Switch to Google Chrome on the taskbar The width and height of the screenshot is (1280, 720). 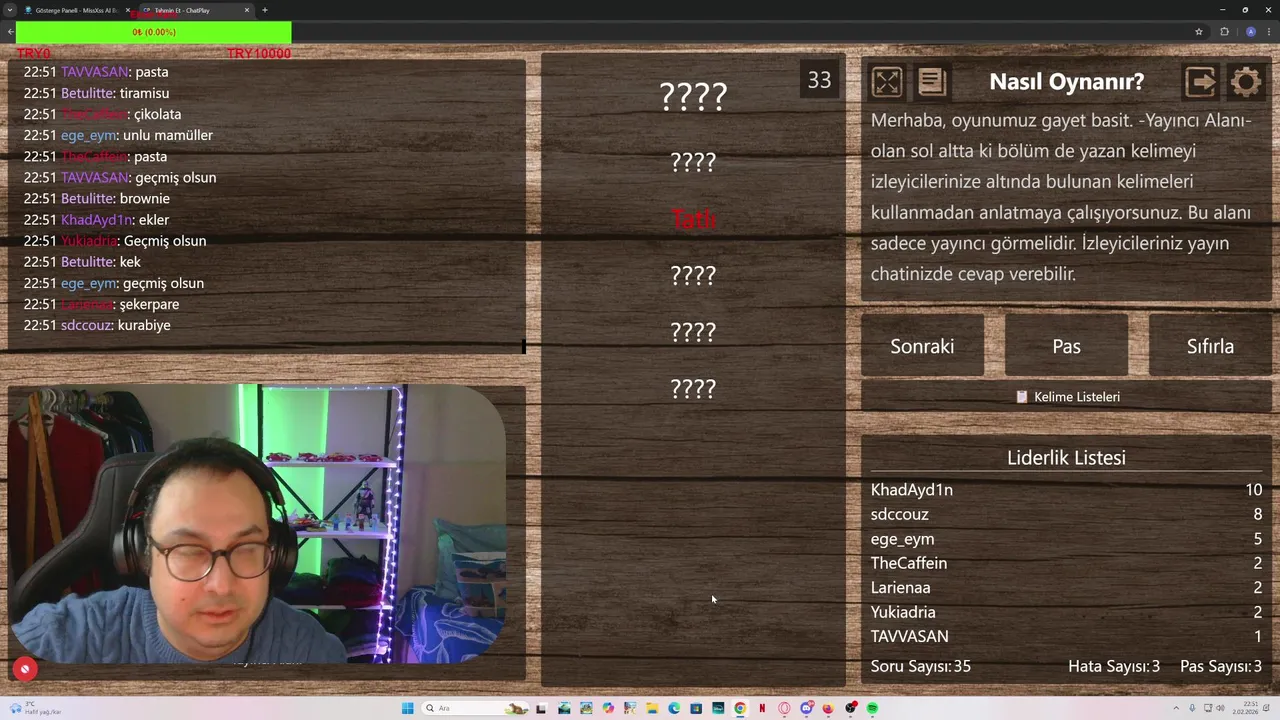740,708
